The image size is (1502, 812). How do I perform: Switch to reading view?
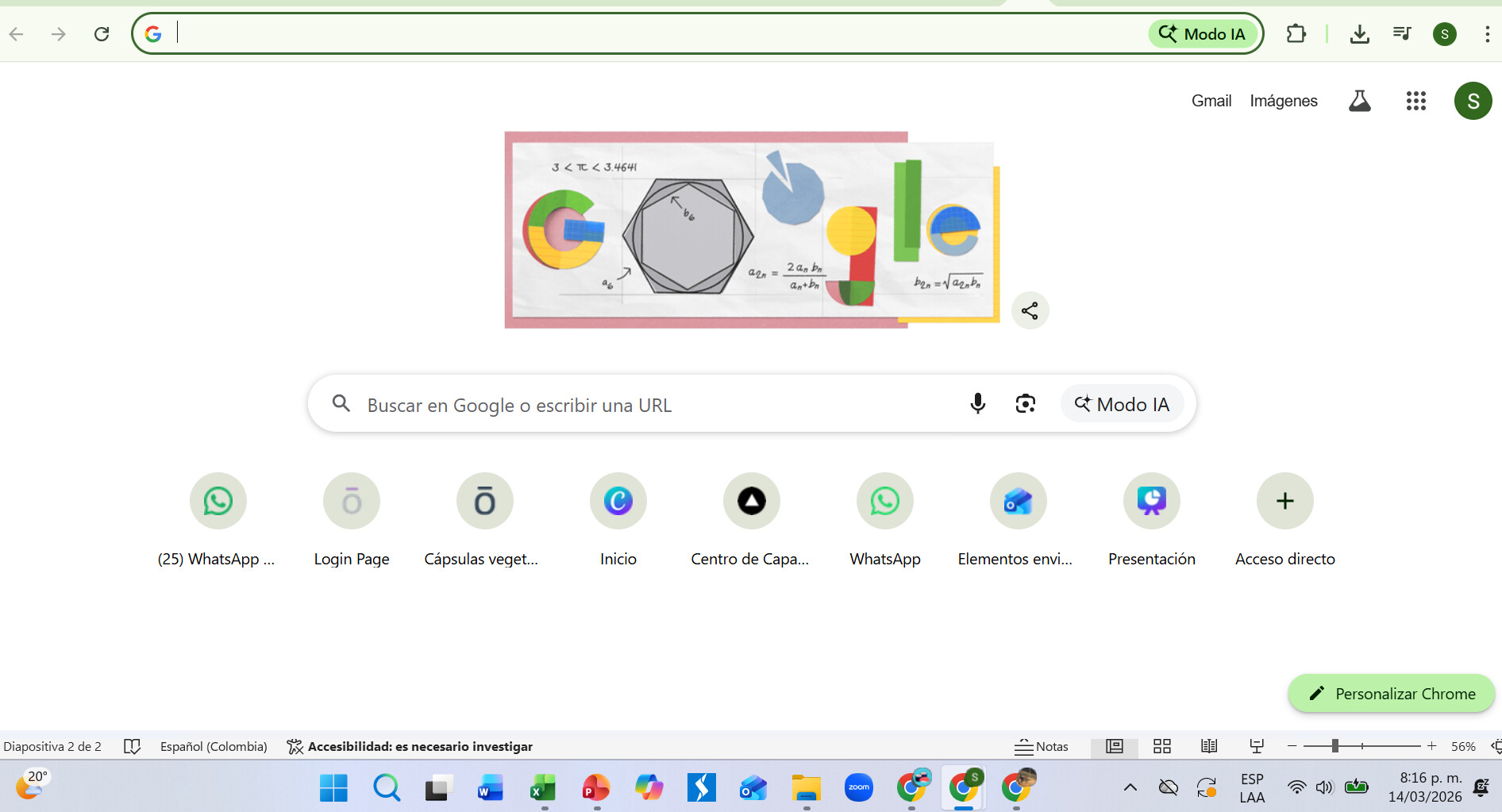pyautogui.click(x=1209, y=746)
